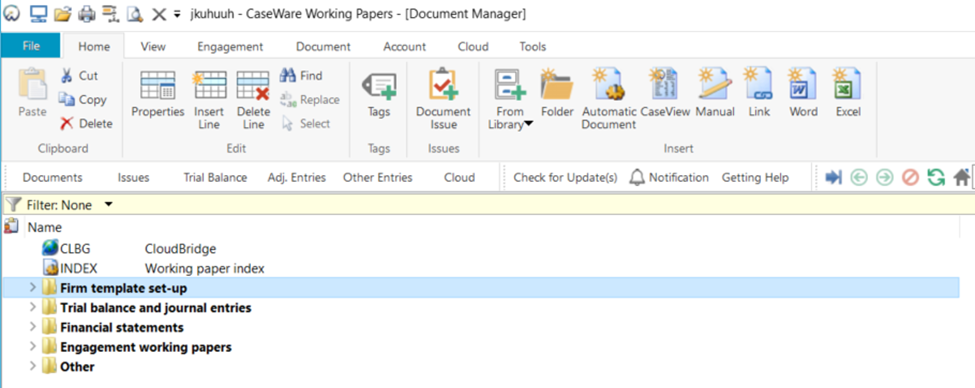Open the Filter: None dropdown arrow
This screenshot has height=388, width=975.
coord(109,205)
